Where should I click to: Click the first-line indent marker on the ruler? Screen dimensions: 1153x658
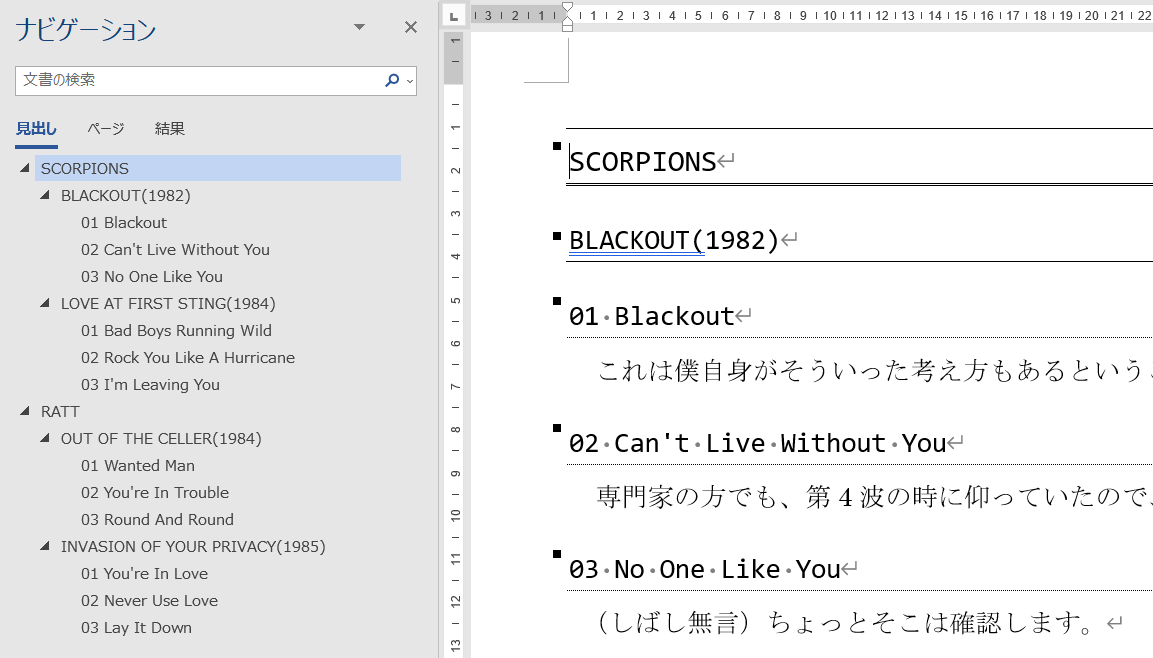pos(568,7)
